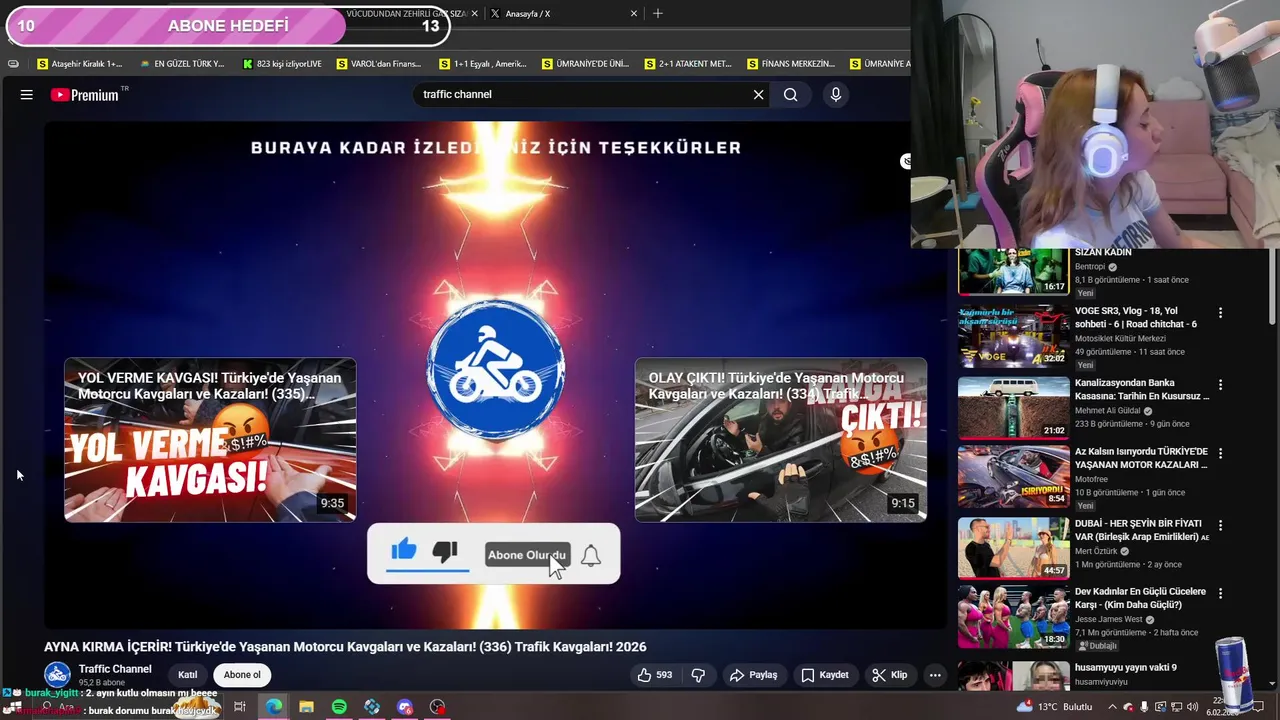Screen dimensions: 1280x720
Task: Open options for Kanalizasyondan Banka Kasasına video
Action: 1220,384
